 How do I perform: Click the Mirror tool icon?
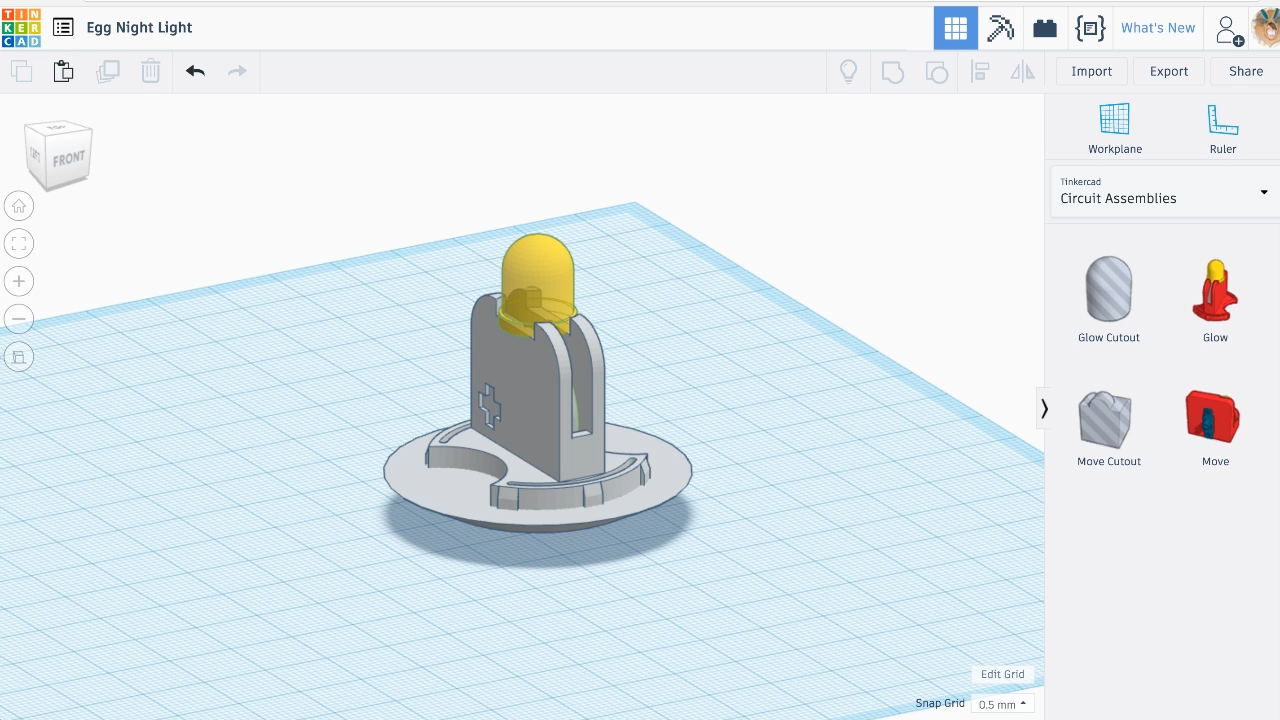[1022, 71]
